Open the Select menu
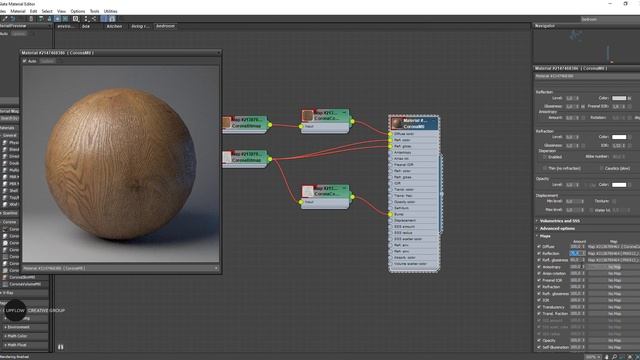The width and height of the screenshot is (640, 360). [x=47, y=11]
